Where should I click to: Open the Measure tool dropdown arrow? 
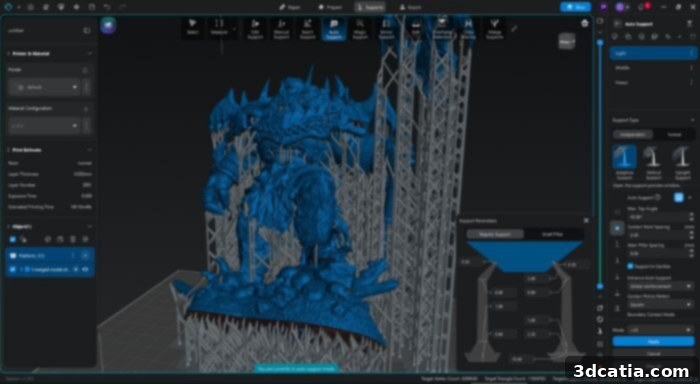tap(234, 29)
